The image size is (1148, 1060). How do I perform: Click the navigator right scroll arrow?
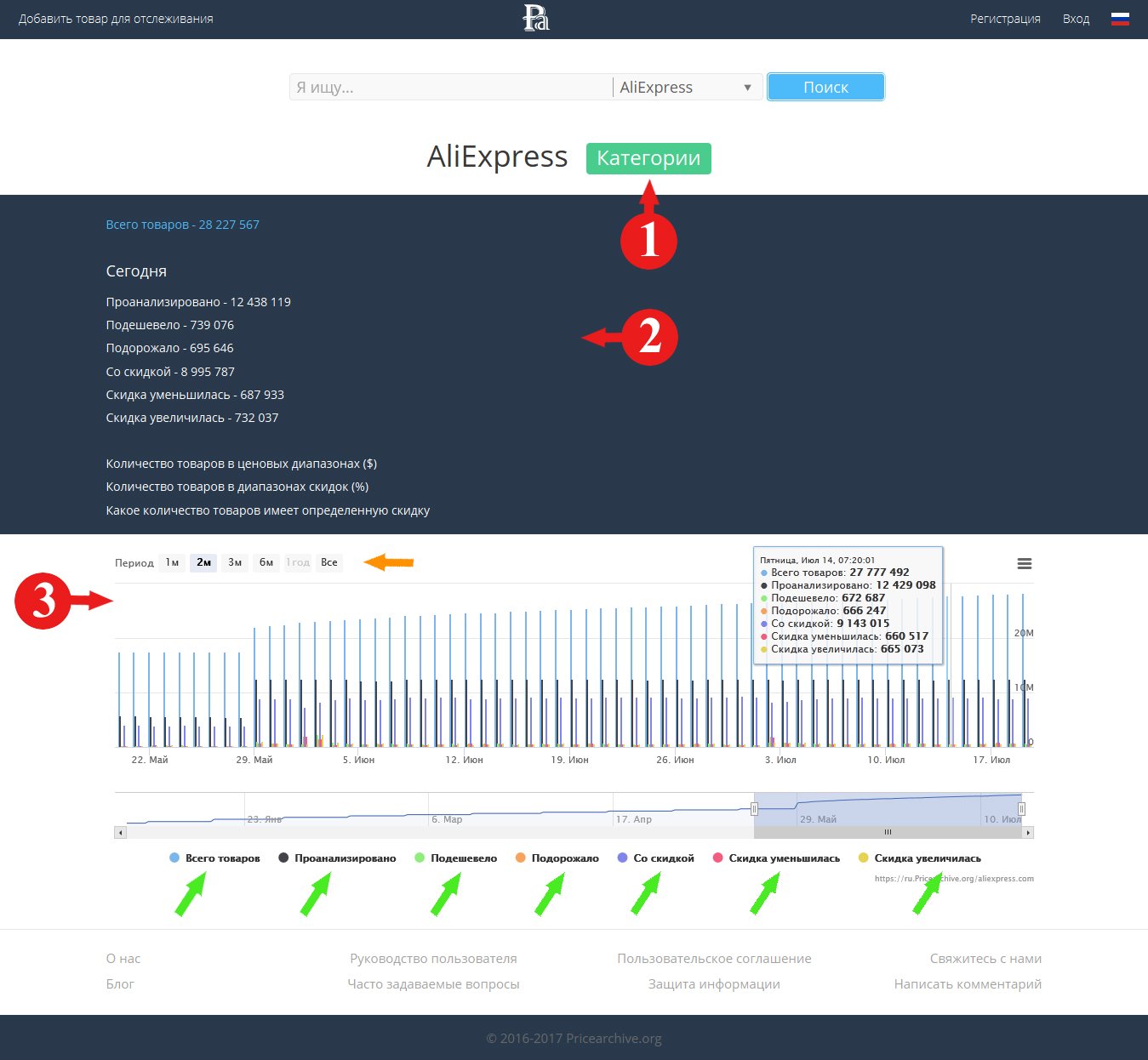tap(1028, 832)
